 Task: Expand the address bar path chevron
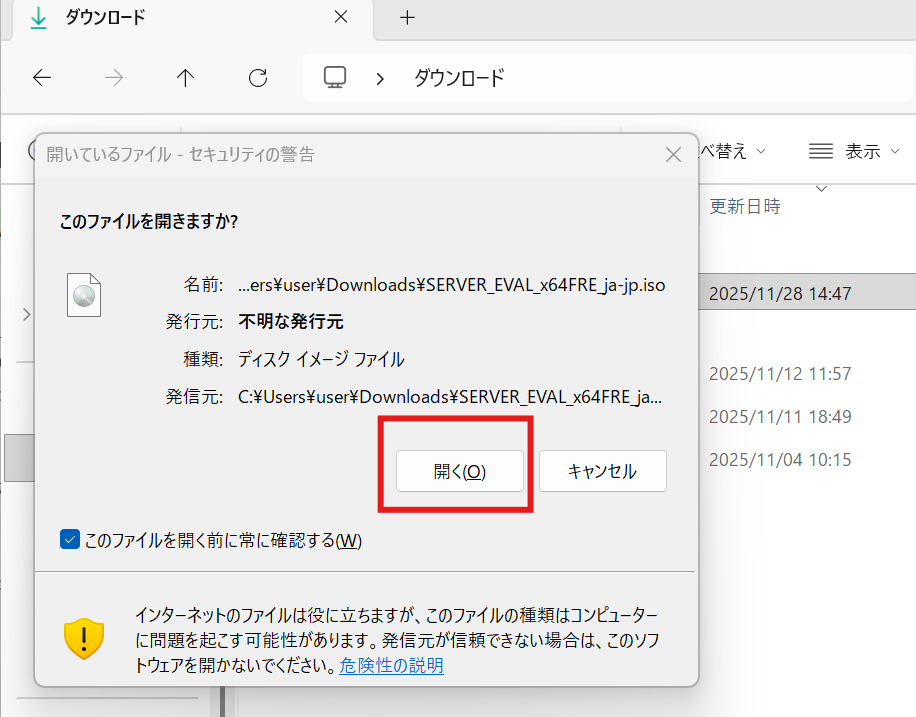[380, 78]
